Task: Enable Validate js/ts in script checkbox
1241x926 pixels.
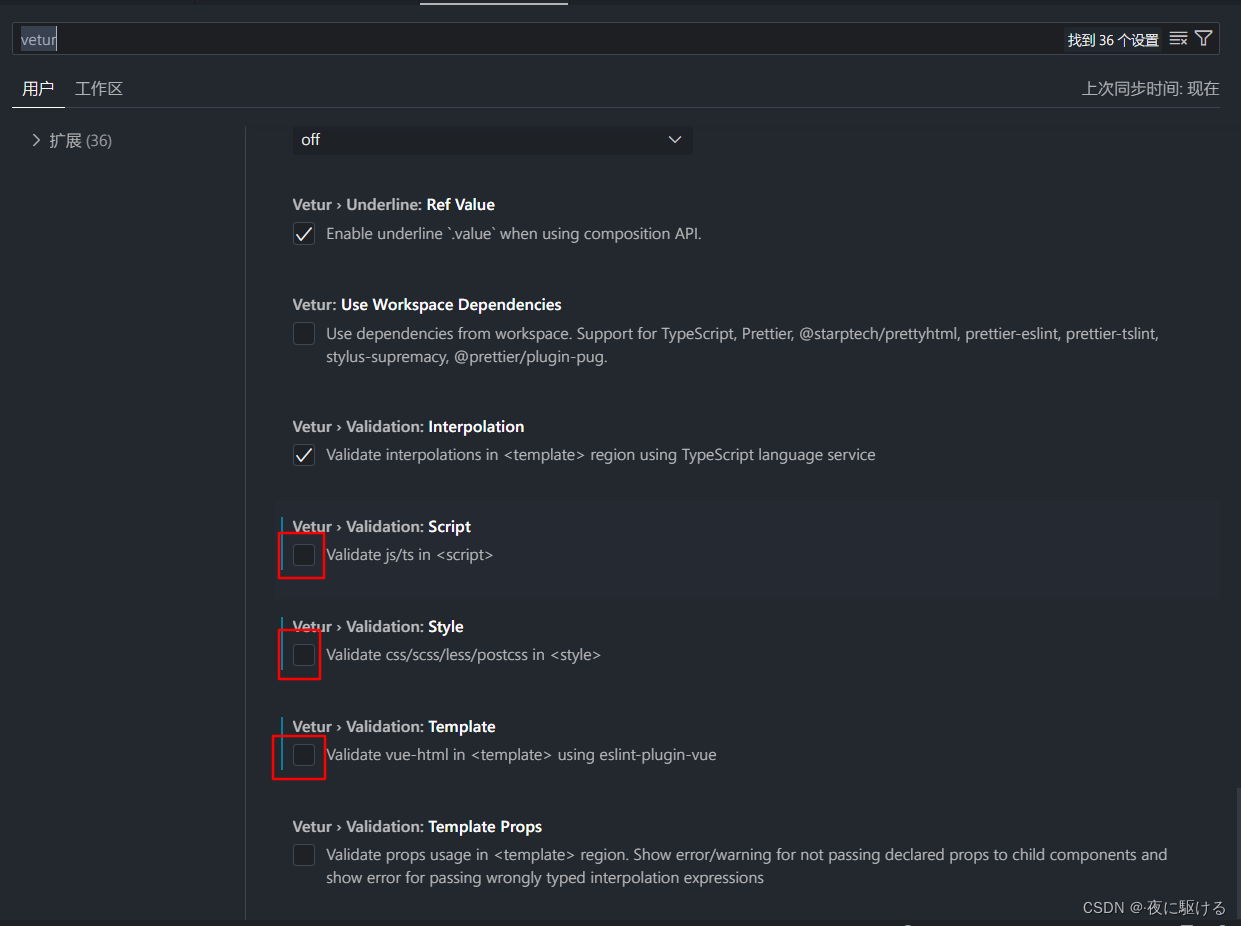Action: click(304, 555)
